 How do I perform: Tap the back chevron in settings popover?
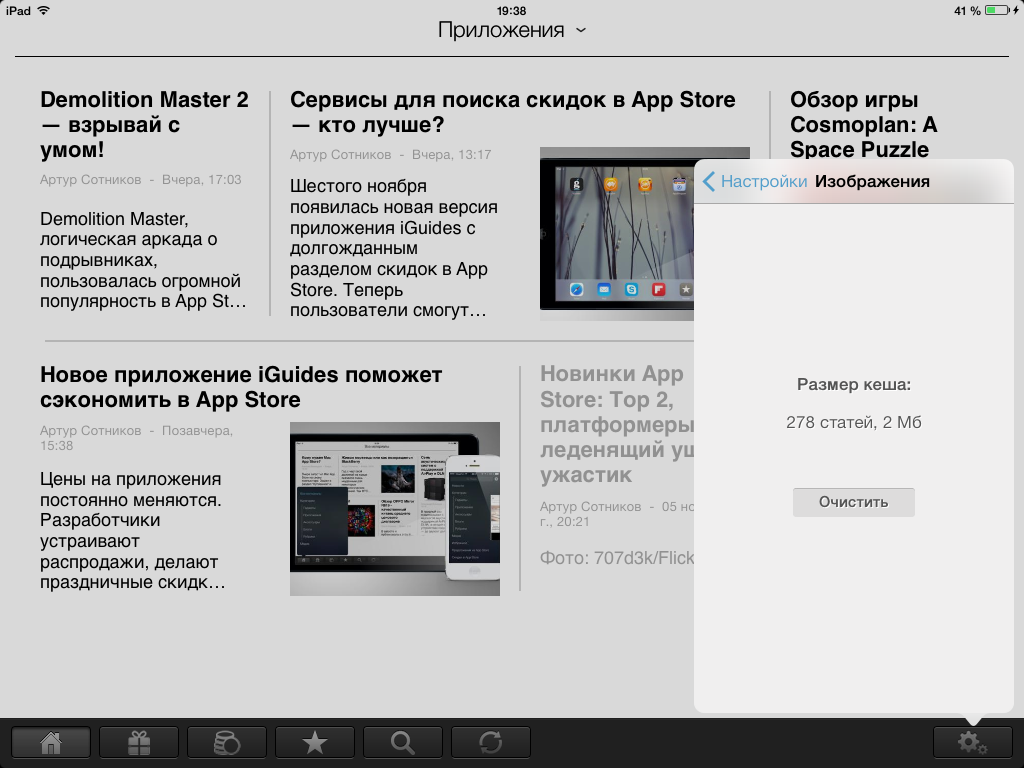pyautogui.click(x=709, y=181)
